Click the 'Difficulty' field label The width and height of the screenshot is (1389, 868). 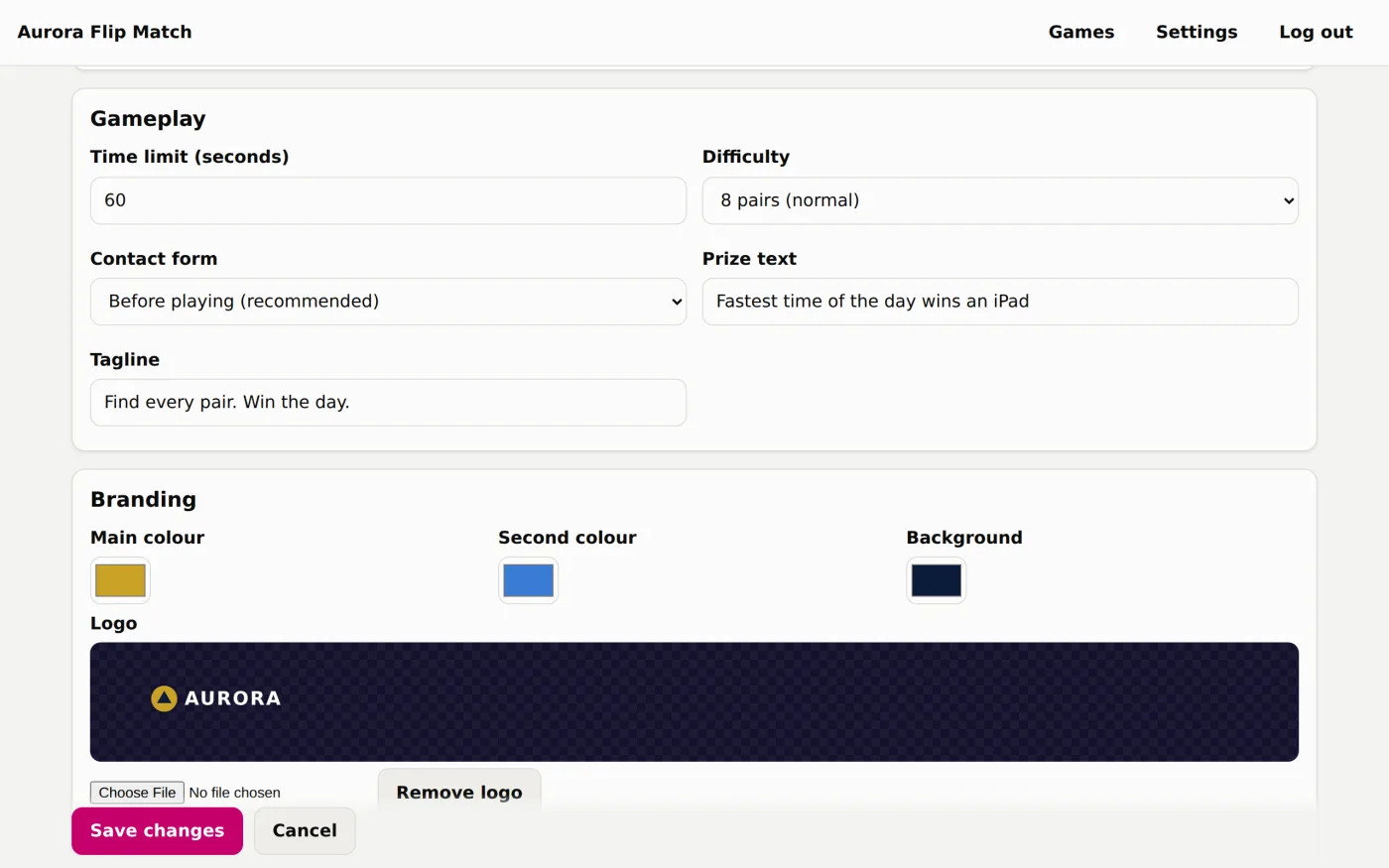pyautogui.click(x=746, y=157)
